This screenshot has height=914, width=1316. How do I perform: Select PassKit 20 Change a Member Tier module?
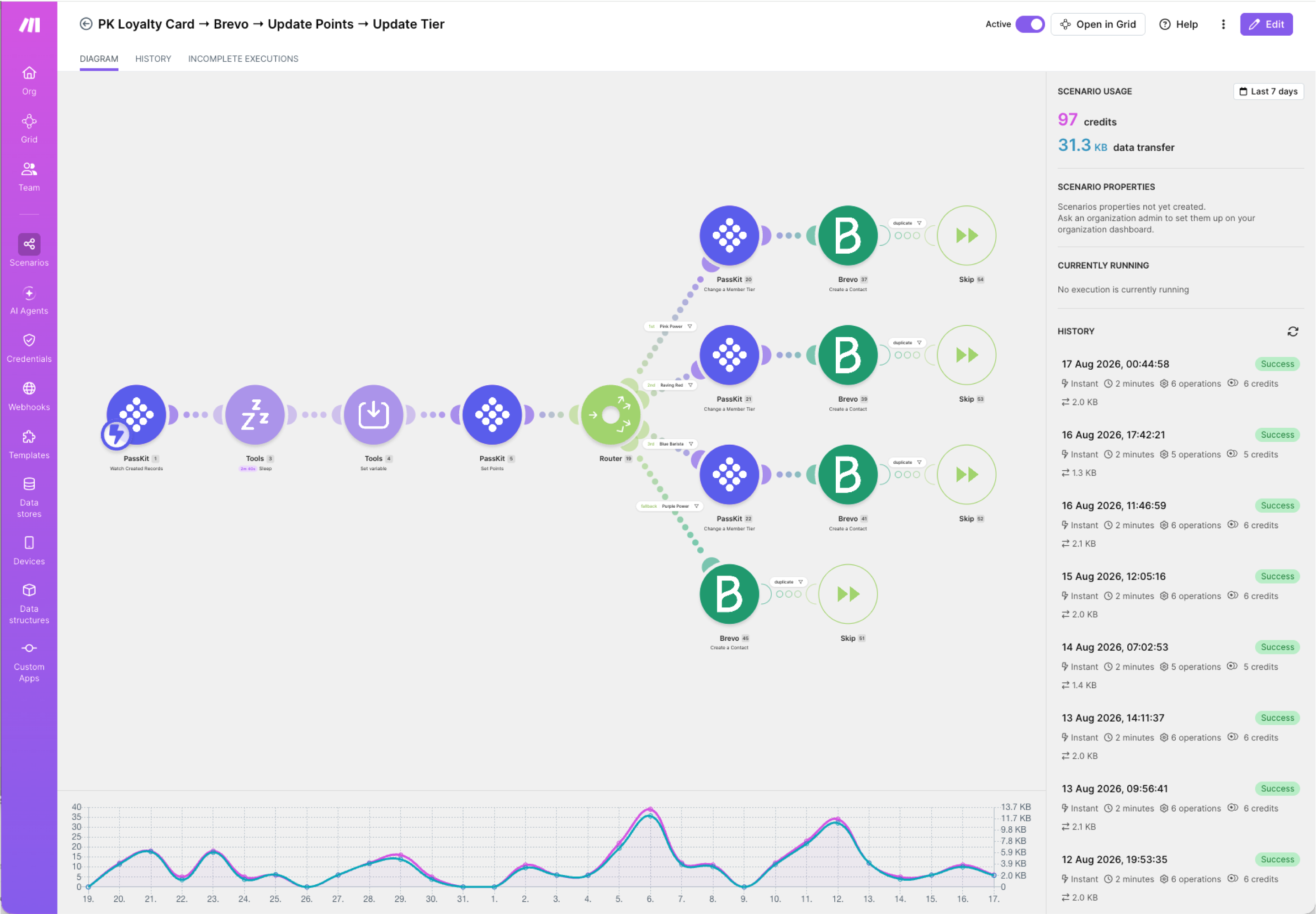(729, 235)
